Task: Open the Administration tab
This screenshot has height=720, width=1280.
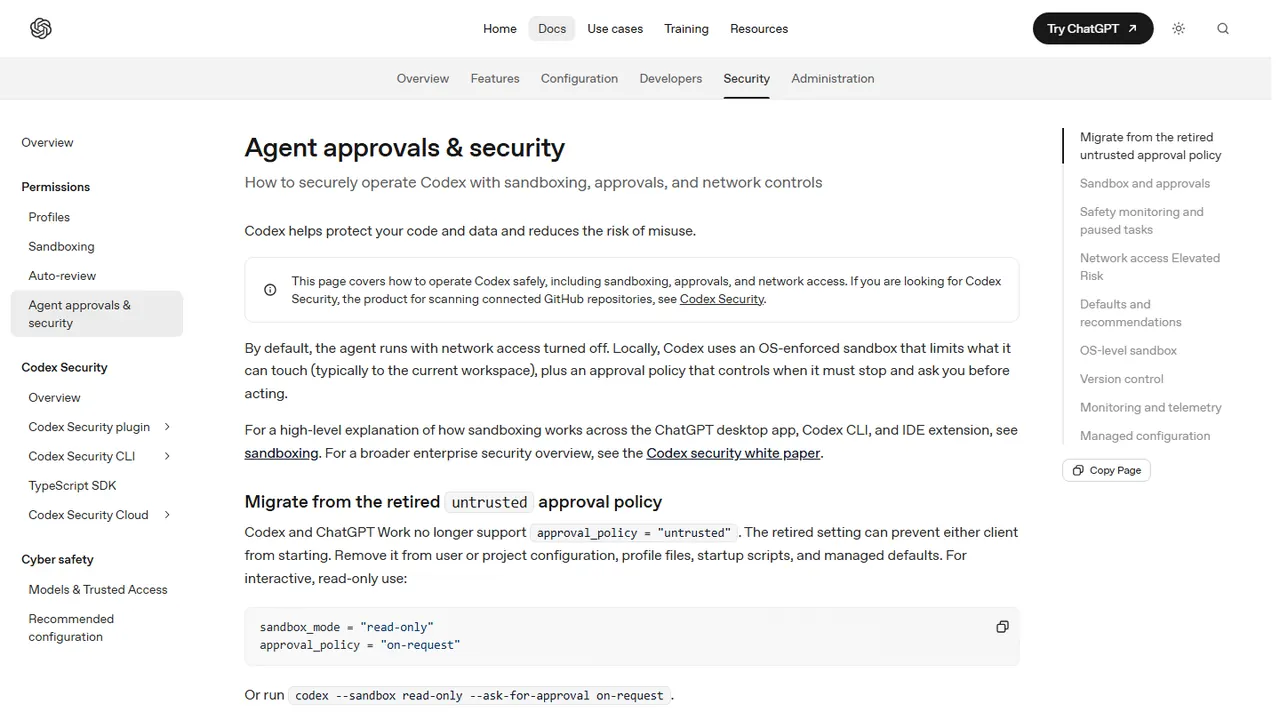Action: point(833,79)
